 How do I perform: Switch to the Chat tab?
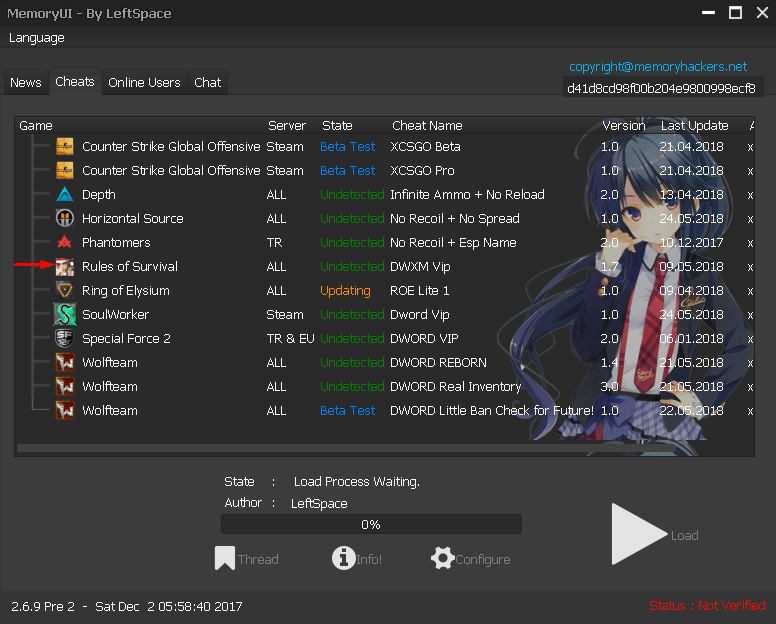click(207, 83)
